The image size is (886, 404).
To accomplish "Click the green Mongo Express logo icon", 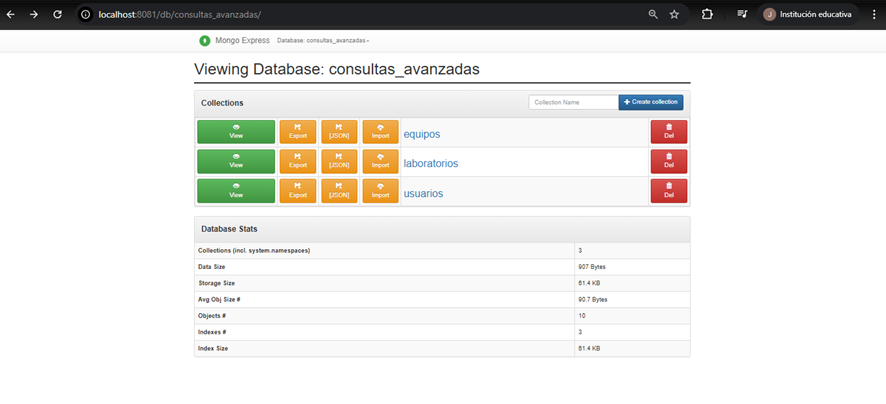I will 205,41.
